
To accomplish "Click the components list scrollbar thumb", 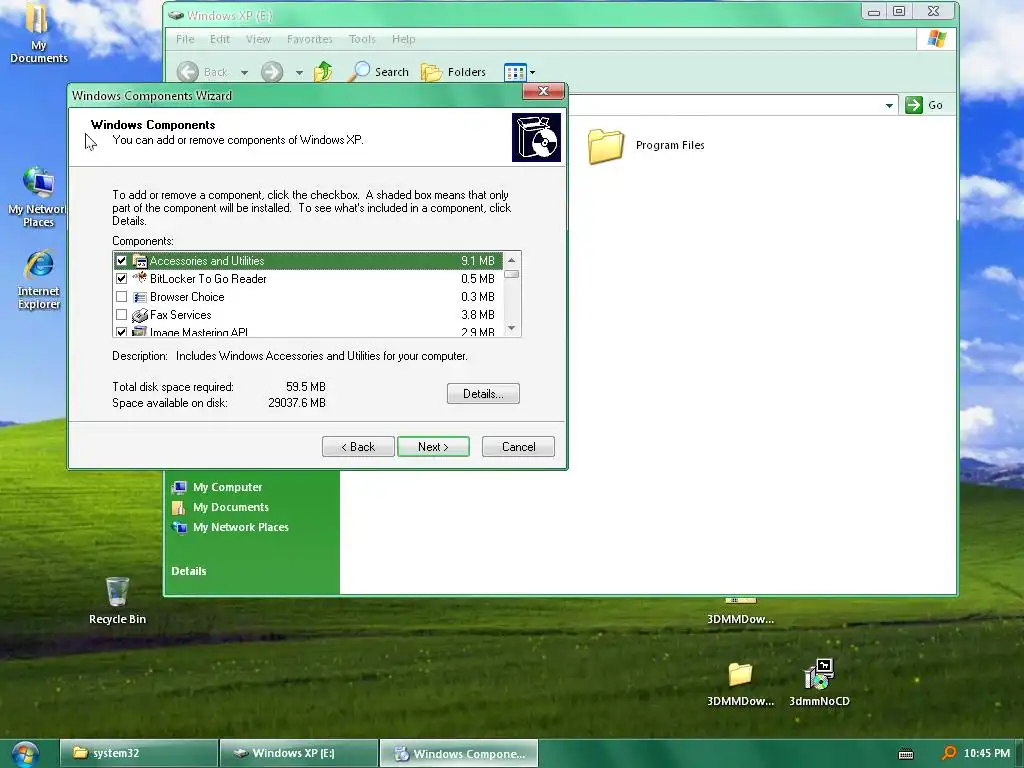I will (x=511, y=274).
